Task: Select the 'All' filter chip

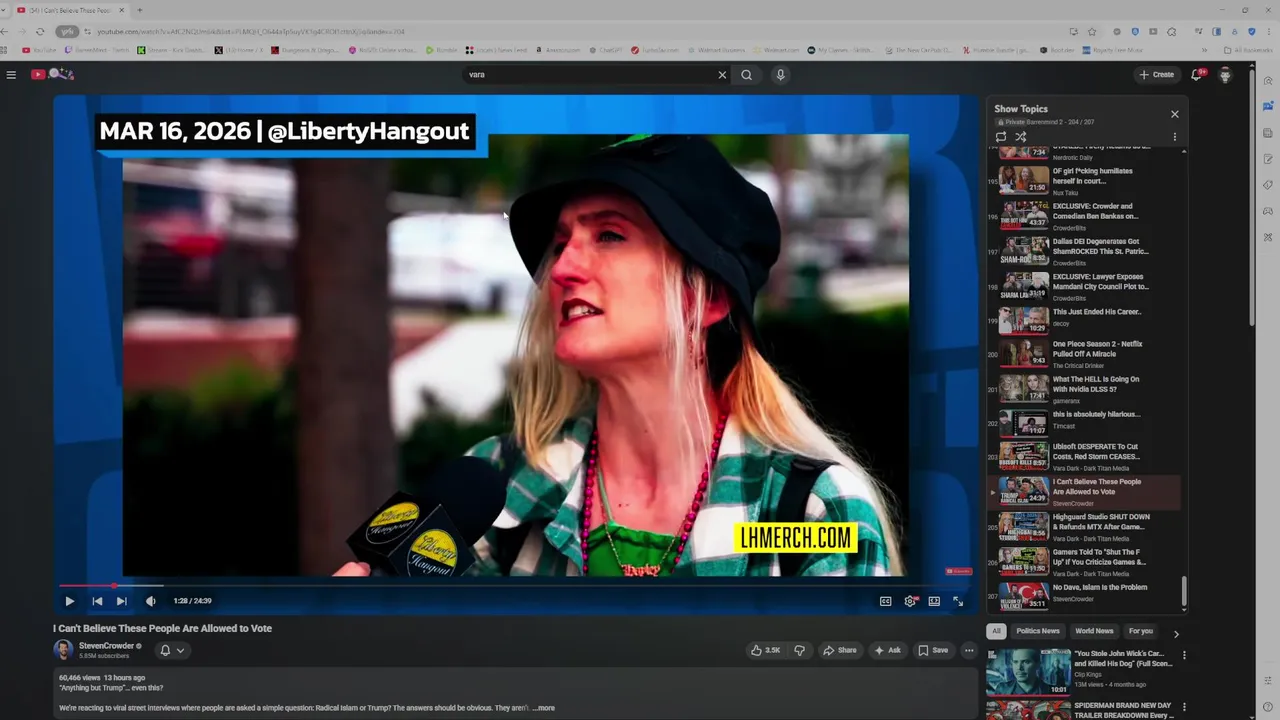Action: tap(996, 631)
